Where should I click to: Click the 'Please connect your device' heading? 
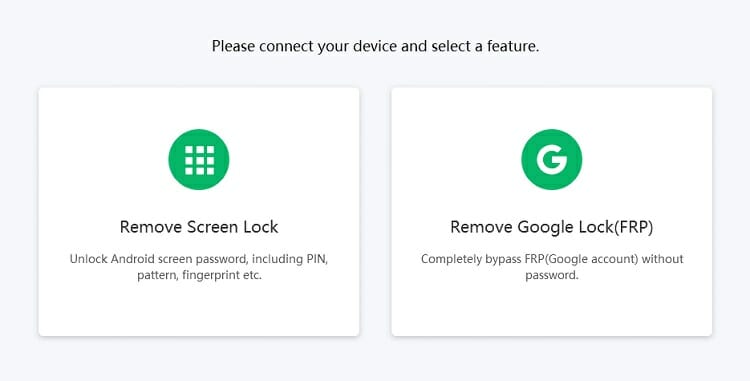(375, 46)
